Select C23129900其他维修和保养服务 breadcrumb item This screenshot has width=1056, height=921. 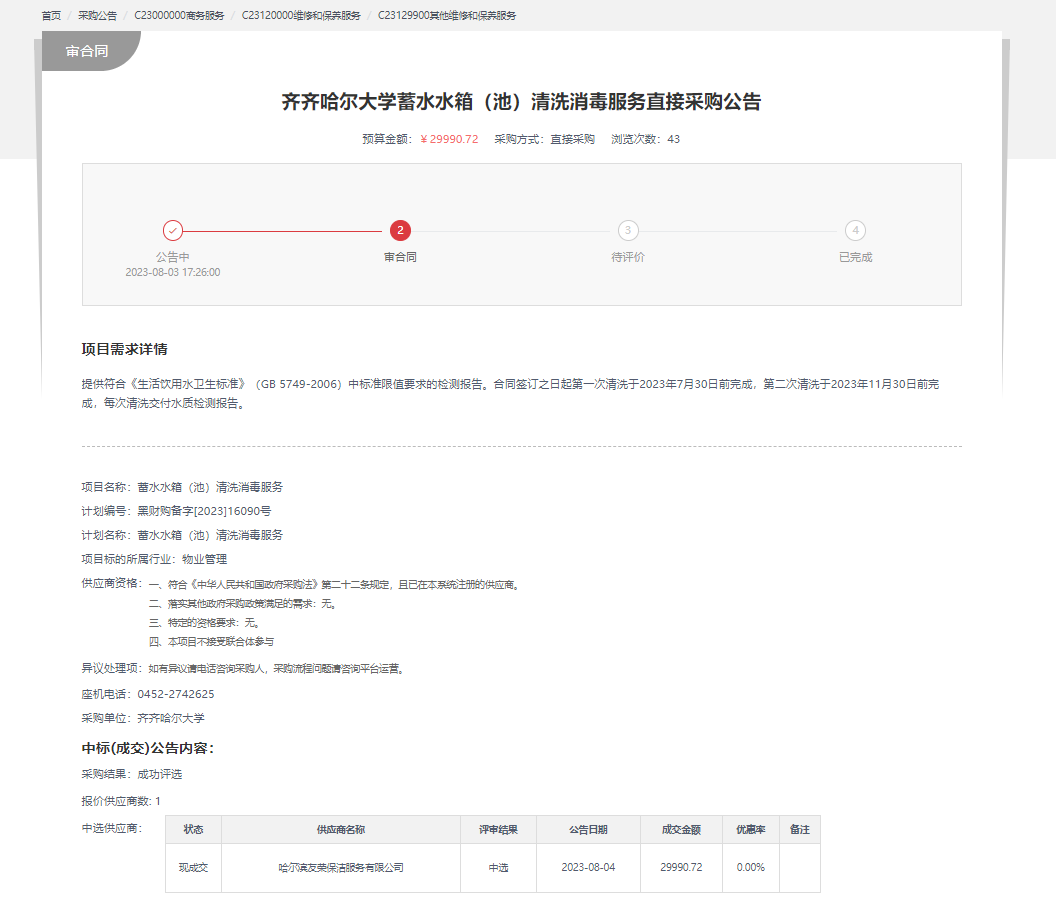pos(447,16)
